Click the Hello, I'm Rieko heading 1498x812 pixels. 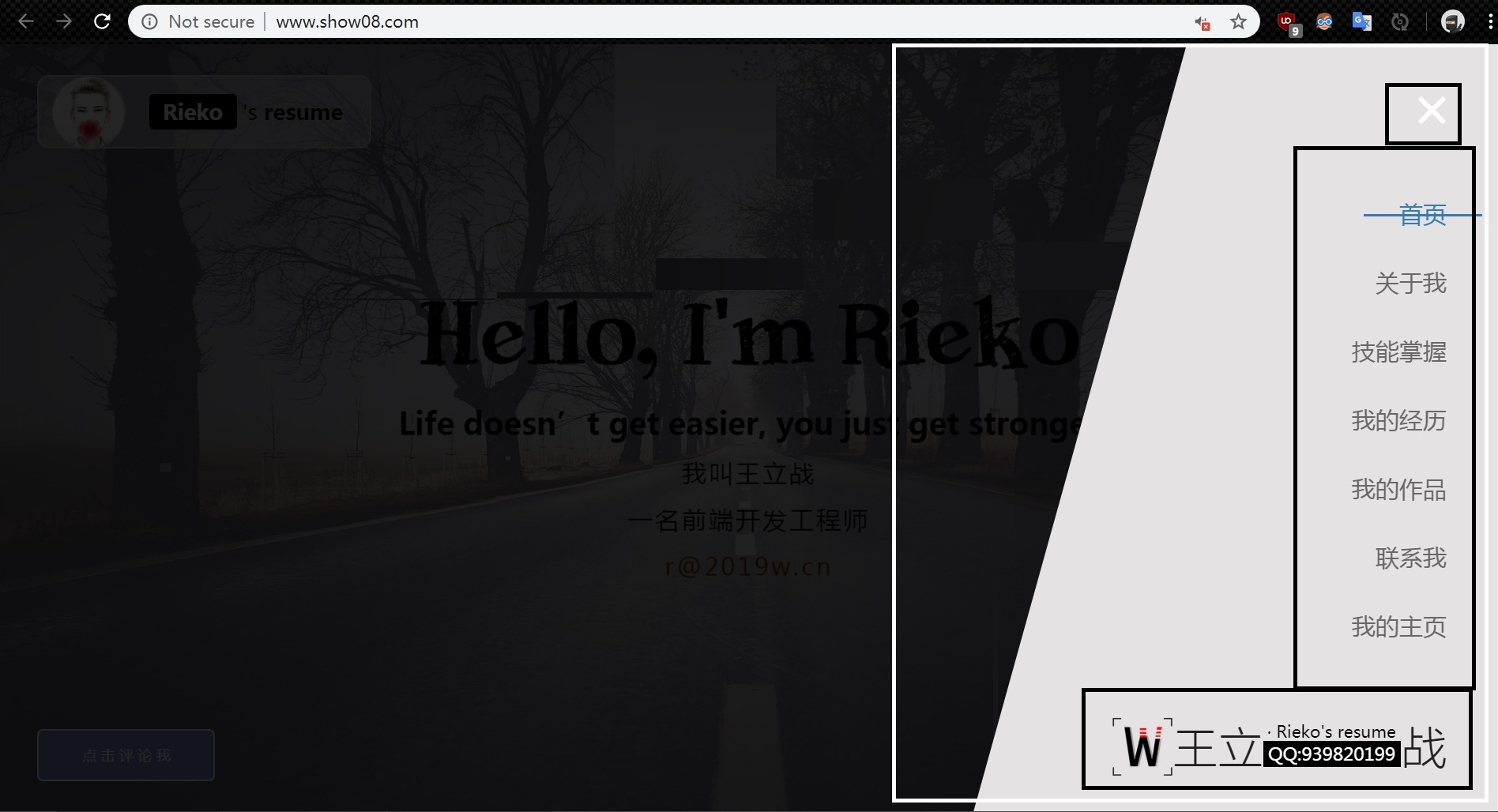pyautogui.click(x=749, y=335)
